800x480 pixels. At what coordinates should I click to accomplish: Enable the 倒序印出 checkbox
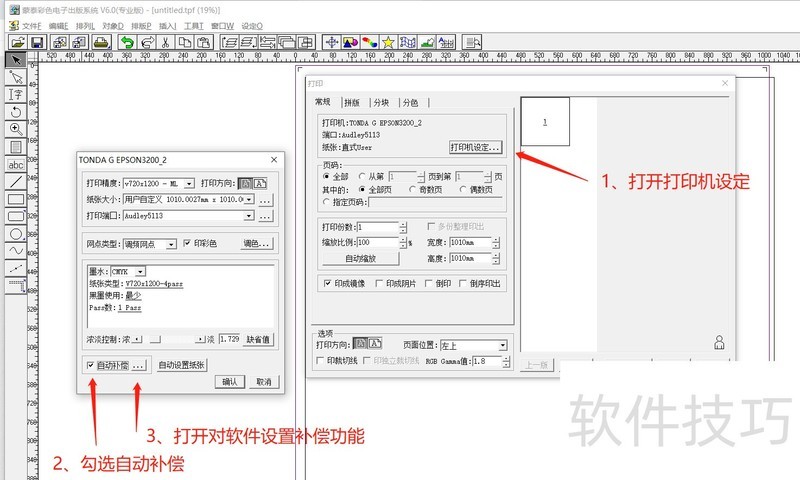click(x=463, y=283)
